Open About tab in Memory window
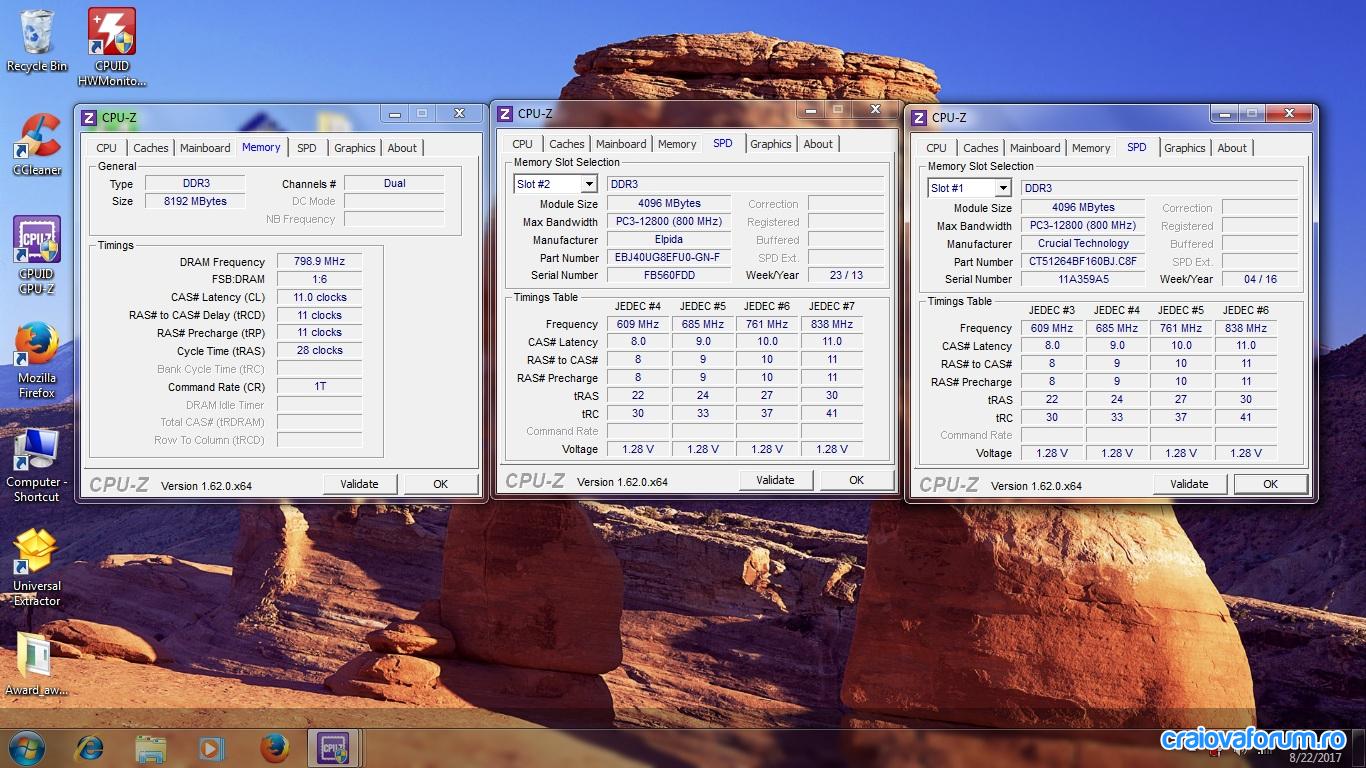This screenshot has height=768, width=1366. [x=402, y=148]
